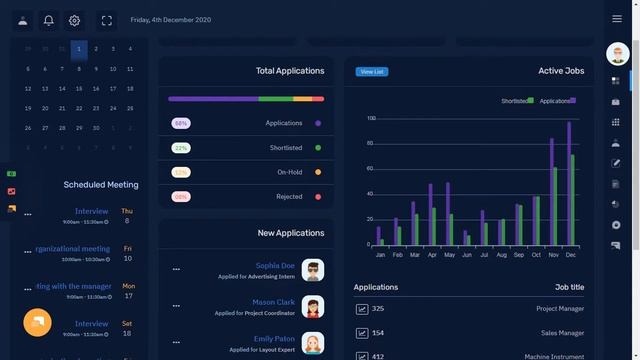
Task: Open Sophia Doe's applicant name link
Action: [x=275, y=266]
